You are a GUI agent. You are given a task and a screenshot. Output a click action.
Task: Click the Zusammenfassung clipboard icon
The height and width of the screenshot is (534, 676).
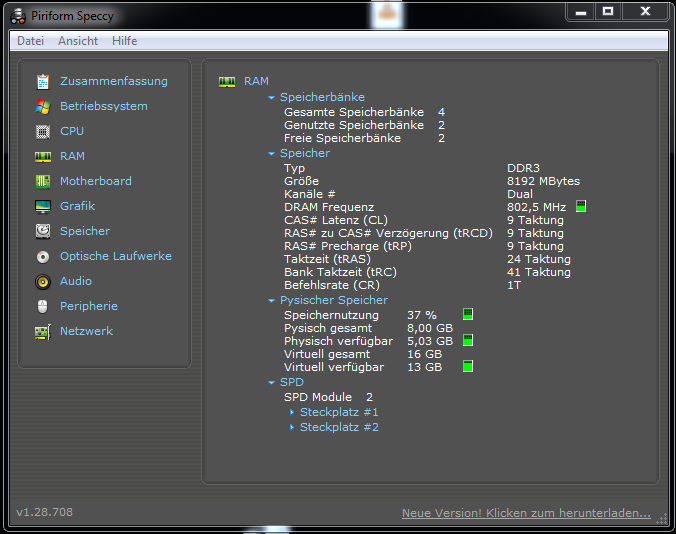tap(43, 81)
